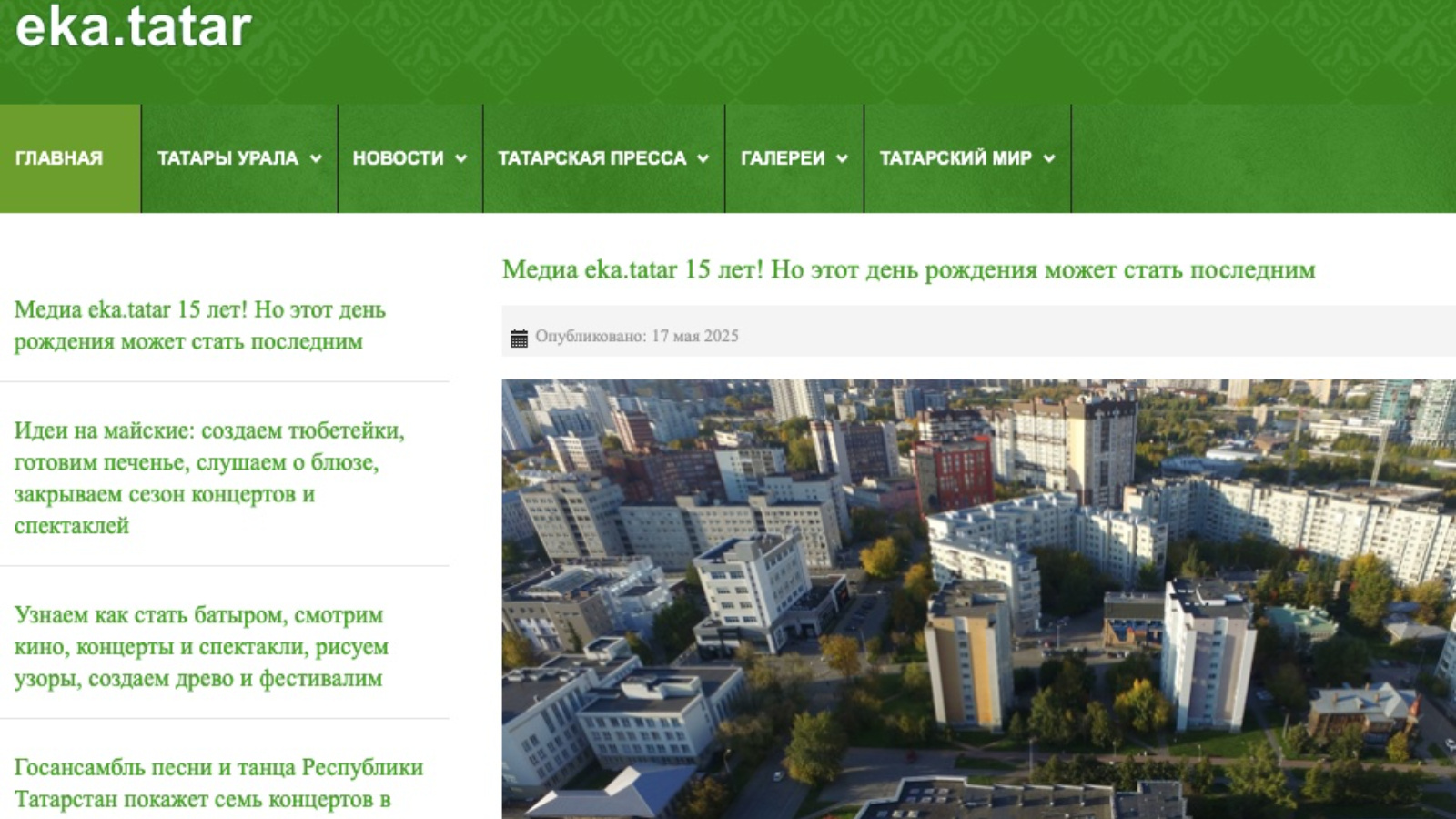Open the Главная menu item

tap(59, 158)
